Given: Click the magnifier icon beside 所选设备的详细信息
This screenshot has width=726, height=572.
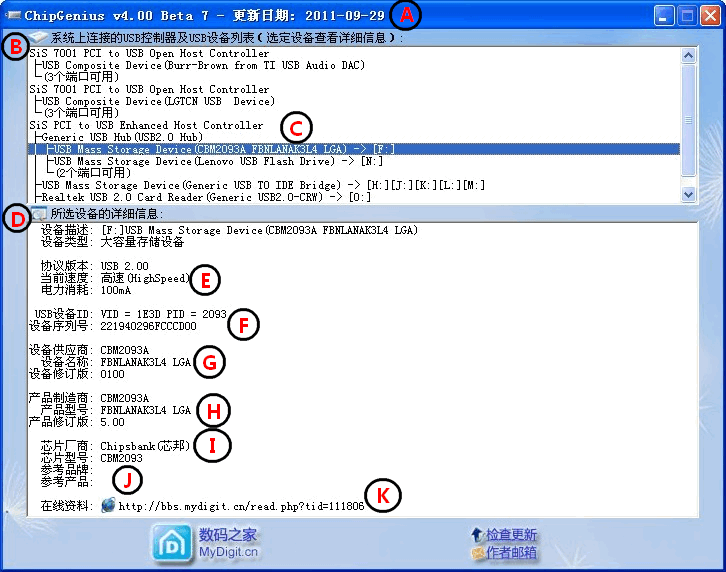Looking at the screenshot, I should (x=38, y=214).
